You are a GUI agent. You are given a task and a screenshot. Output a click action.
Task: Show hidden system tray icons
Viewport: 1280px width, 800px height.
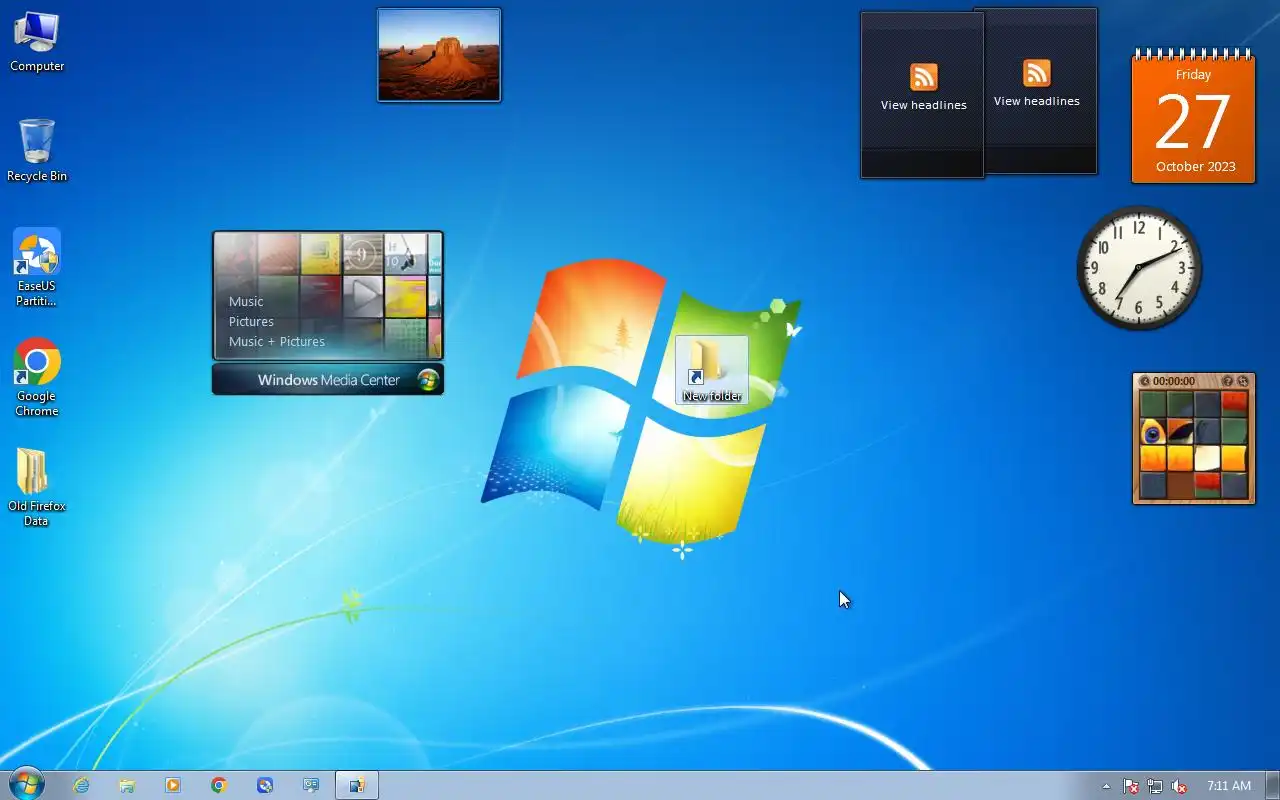(1106, 786)
